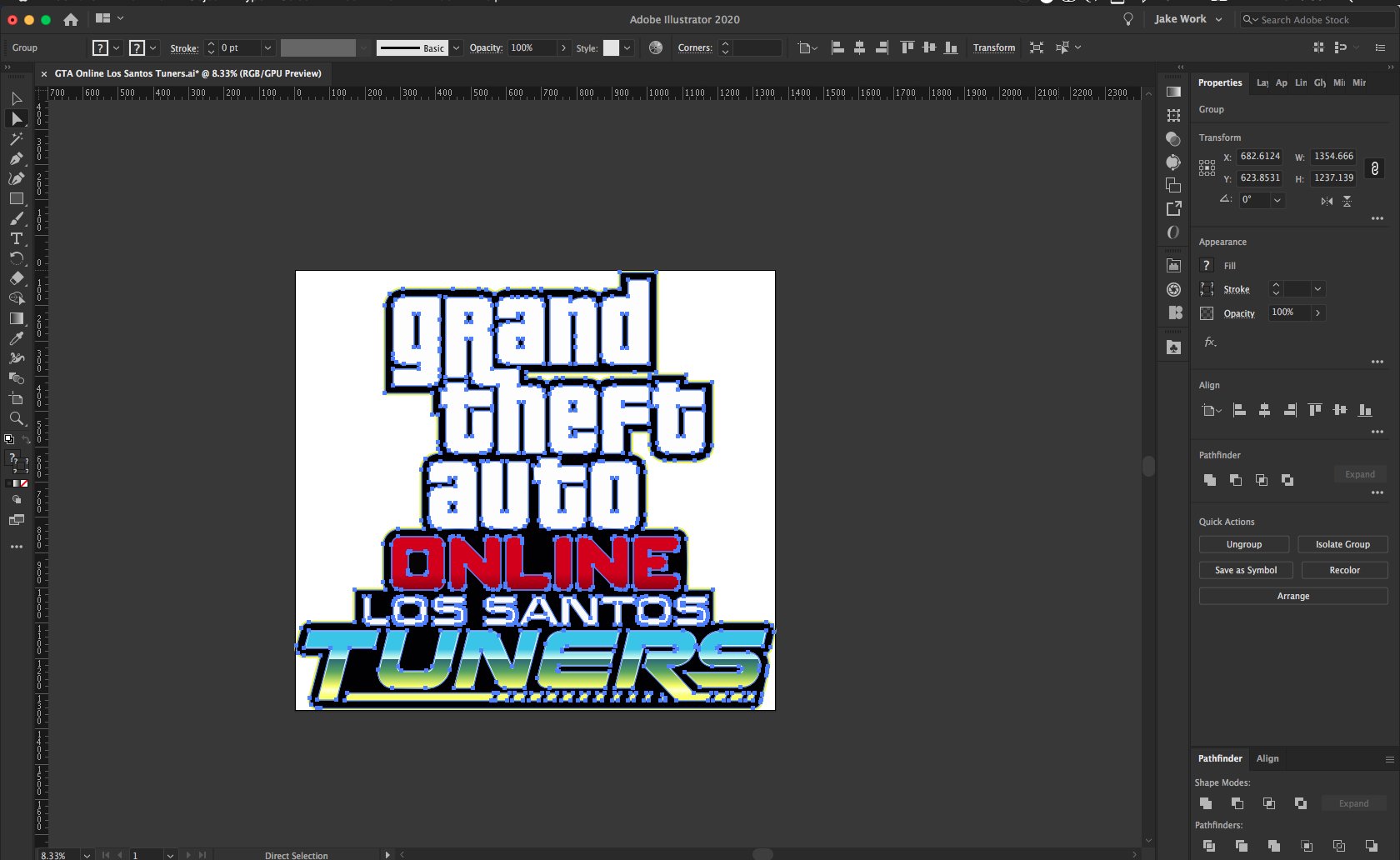Screen dimensions: 1400x860
Task: Select the Paintbrush tool
Action: click(x=16, y=219)
